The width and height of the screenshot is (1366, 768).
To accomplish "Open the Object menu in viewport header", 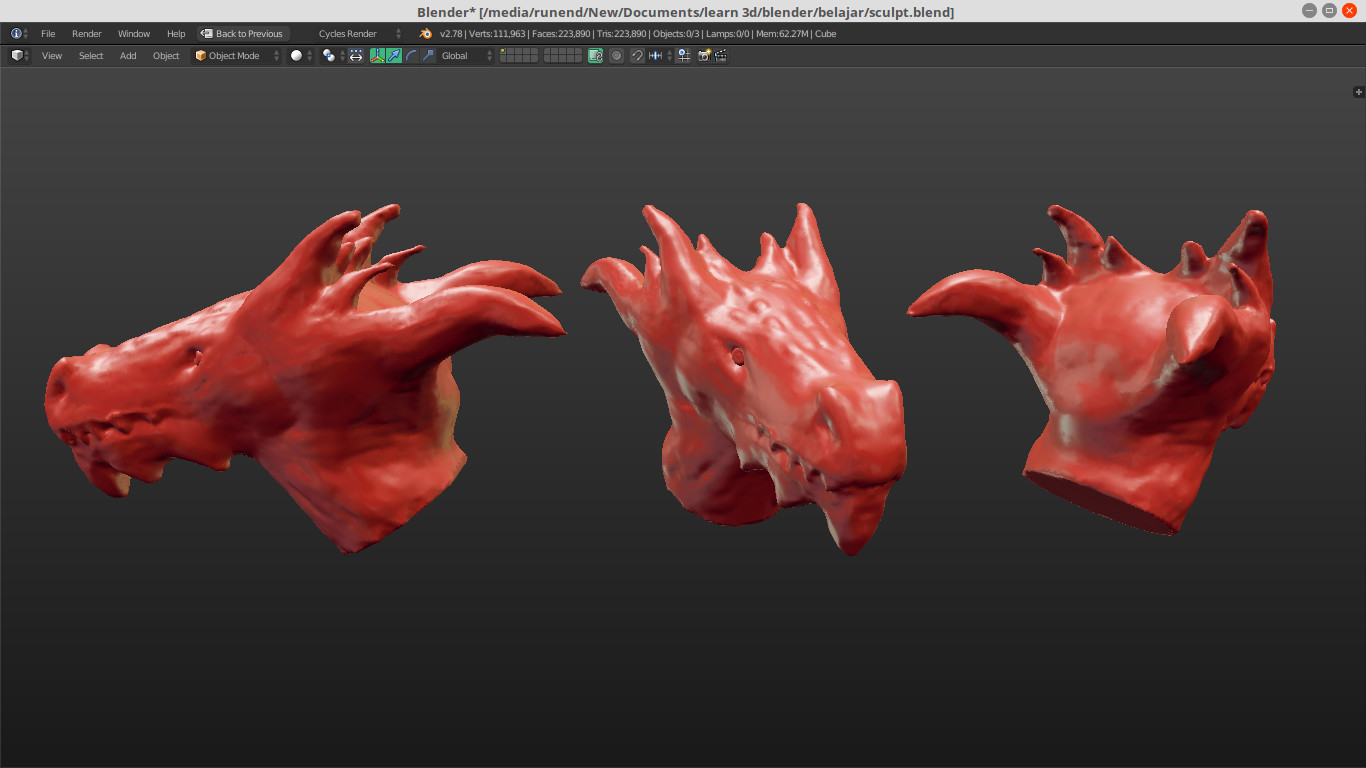I will [x=166, y=55].
